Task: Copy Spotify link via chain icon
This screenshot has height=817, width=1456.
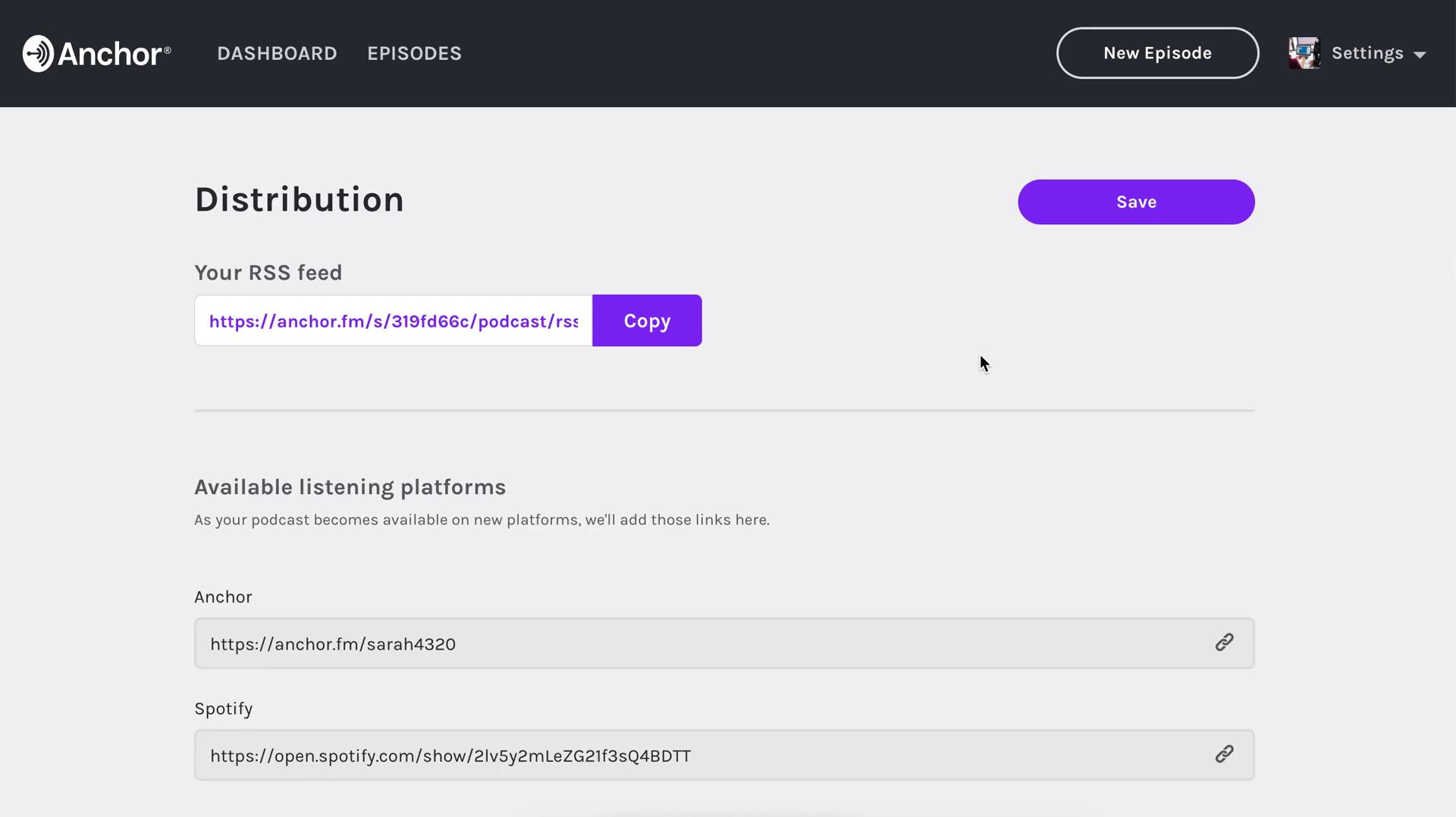Action: click(1223, 754)
